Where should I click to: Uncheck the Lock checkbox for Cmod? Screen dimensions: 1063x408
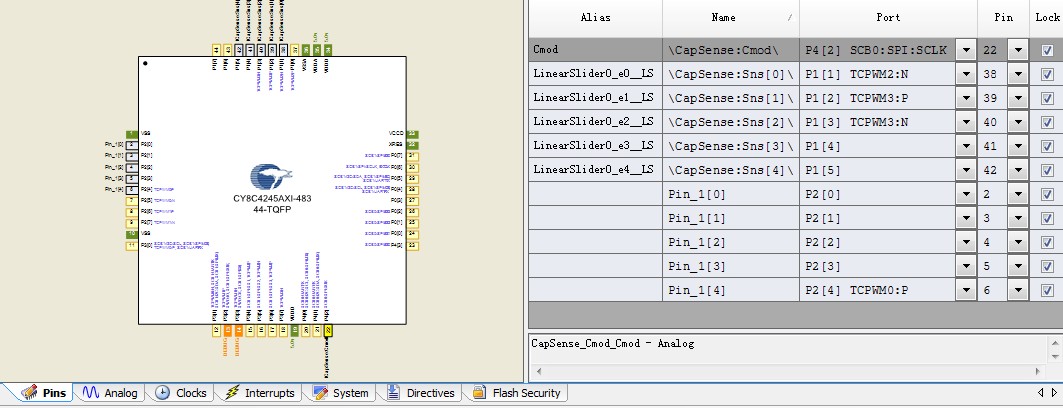(1047, 50)
